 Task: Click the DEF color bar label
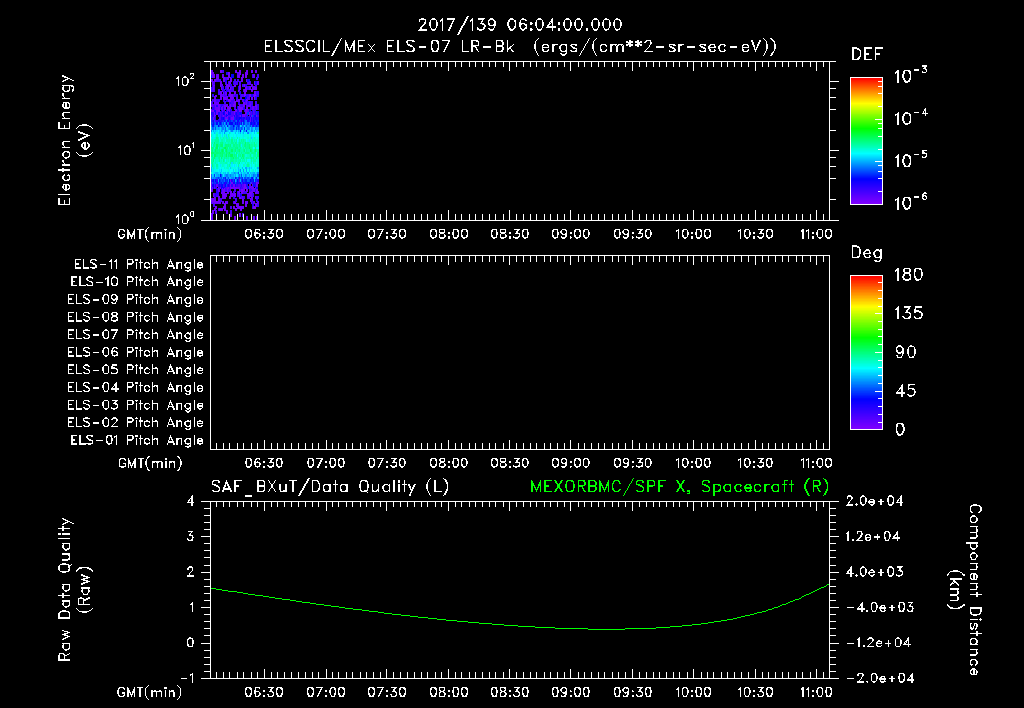click(867, 55)
